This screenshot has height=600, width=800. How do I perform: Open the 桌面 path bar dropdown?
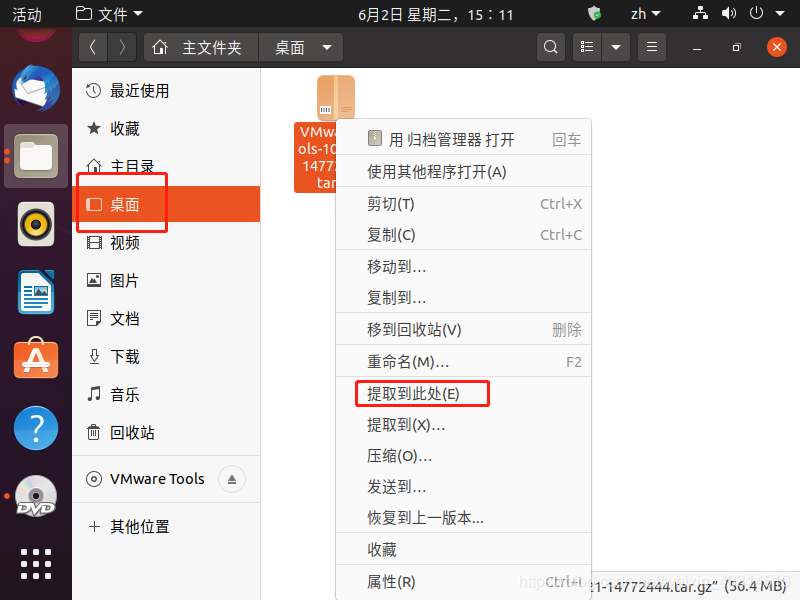(326, 47)
